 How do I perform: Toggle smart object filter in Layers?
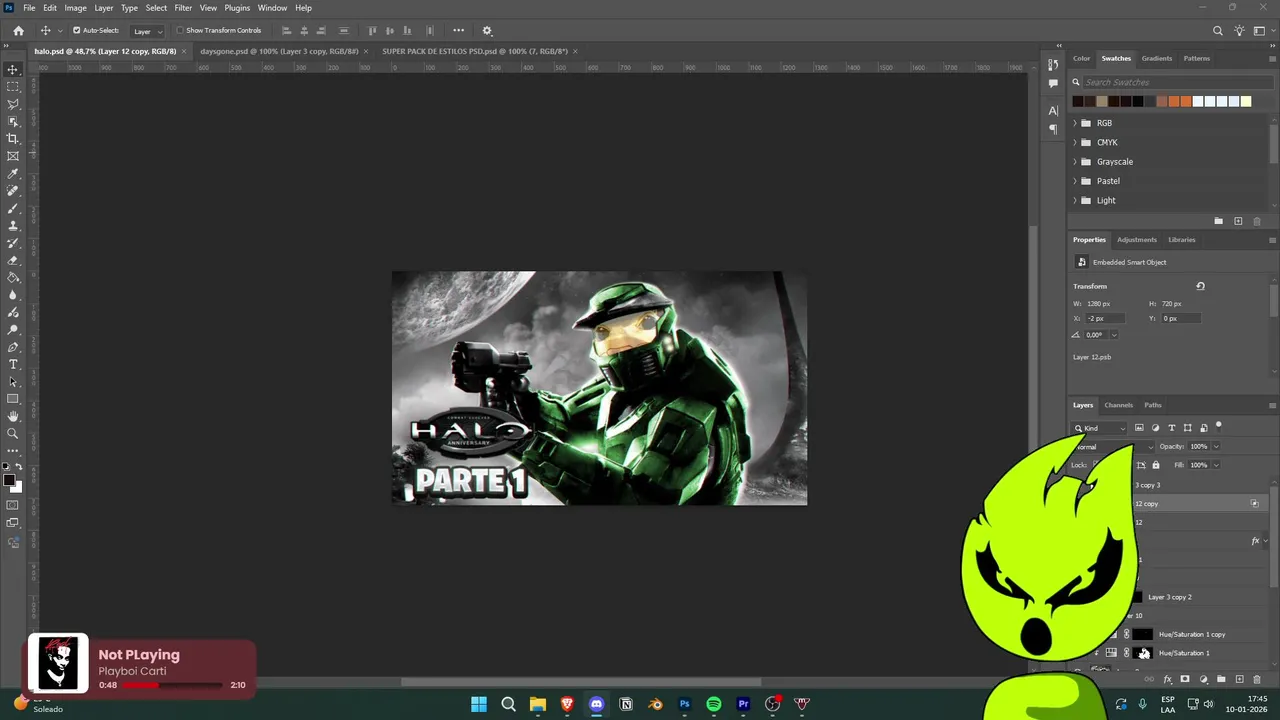[x=1204, y=428]
